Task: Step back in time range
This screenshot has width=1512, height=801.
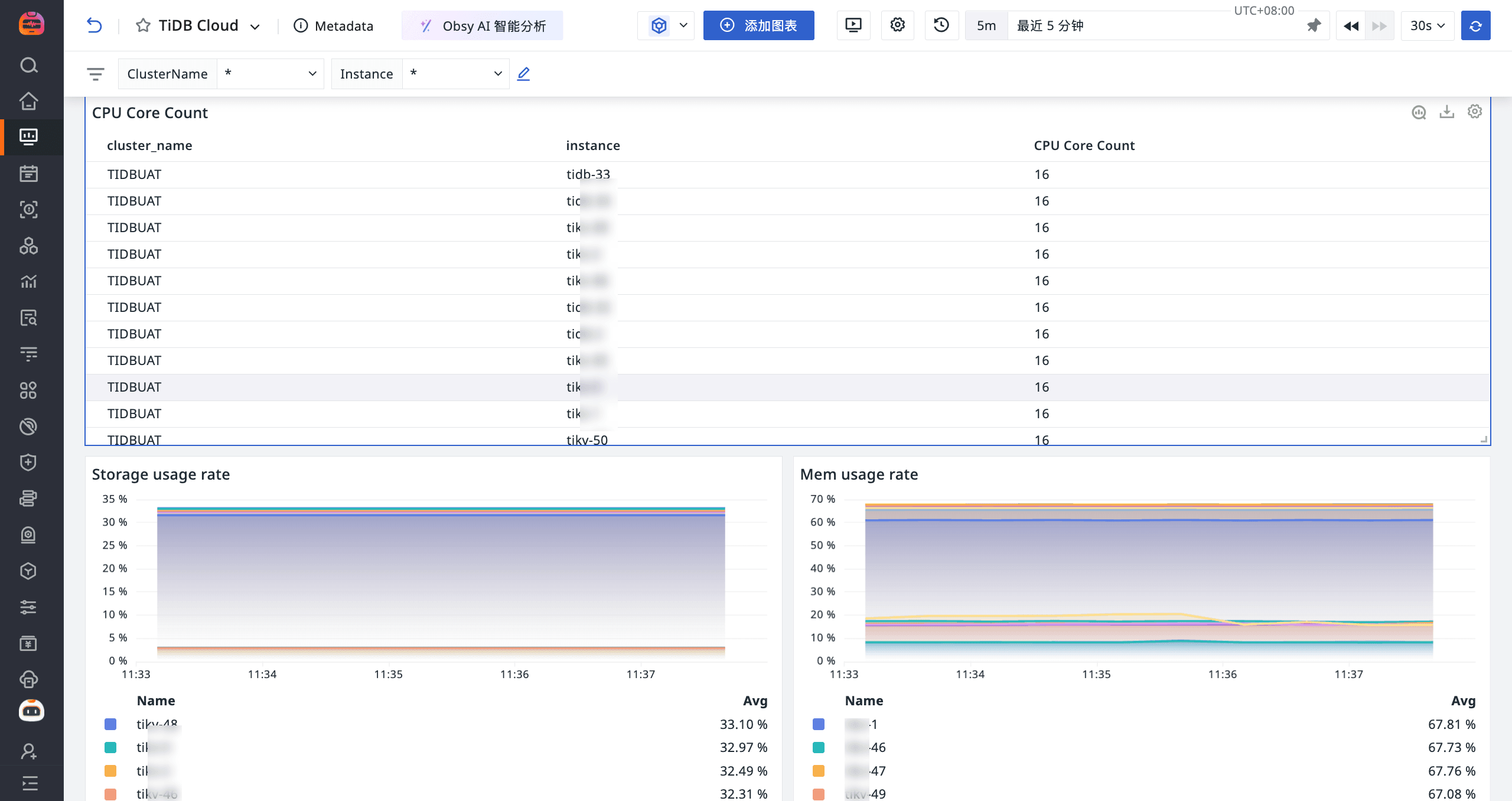Action: coord(1351,25)
